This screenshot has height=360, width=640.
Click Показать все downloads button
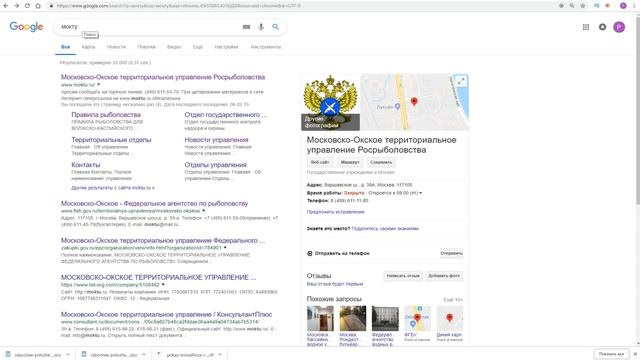(611, 354)
